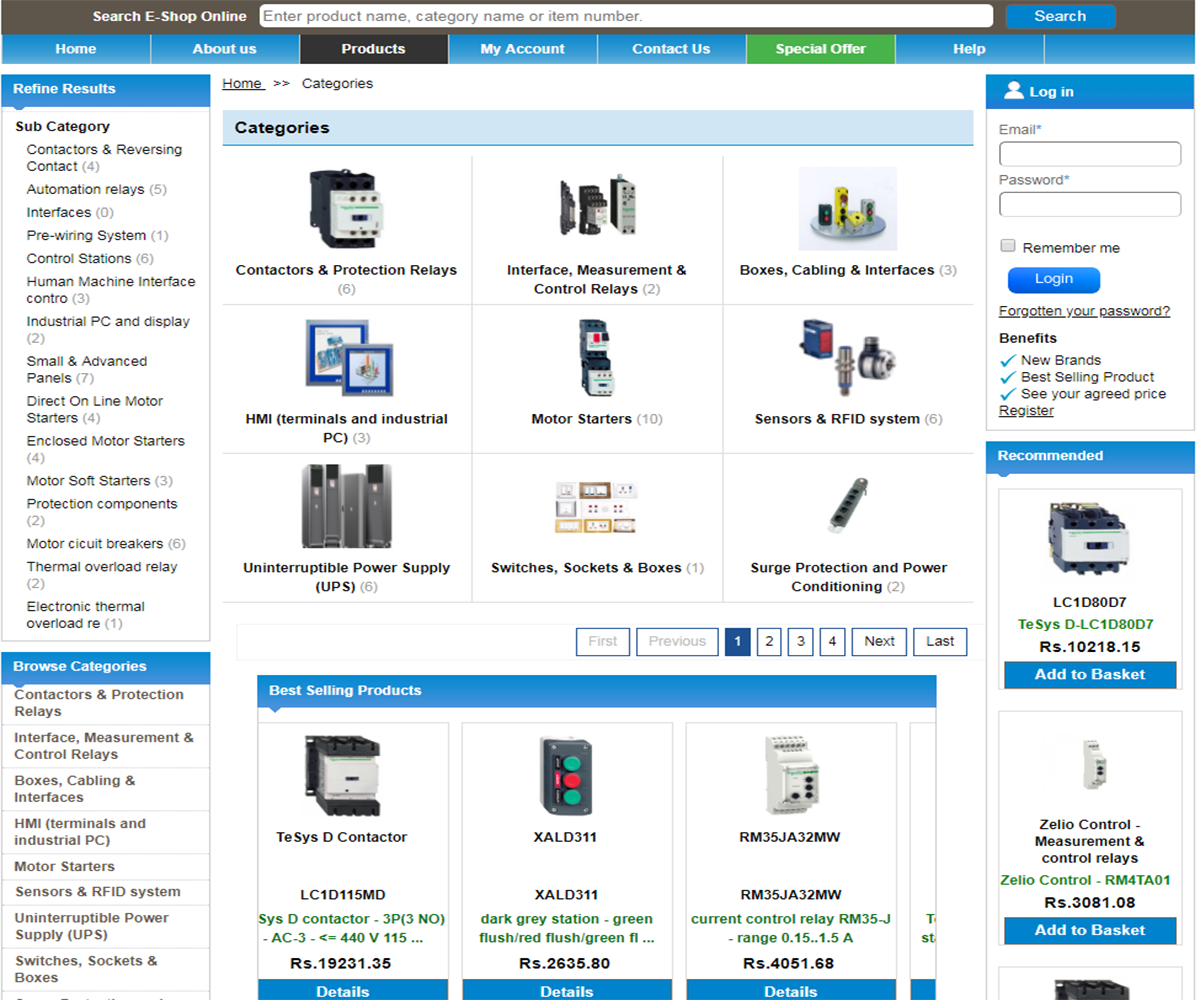Open TeSys D-LC1D80D7 green product link
This screenshot has width=1200, height=1000.
[x=1086, y=624]
